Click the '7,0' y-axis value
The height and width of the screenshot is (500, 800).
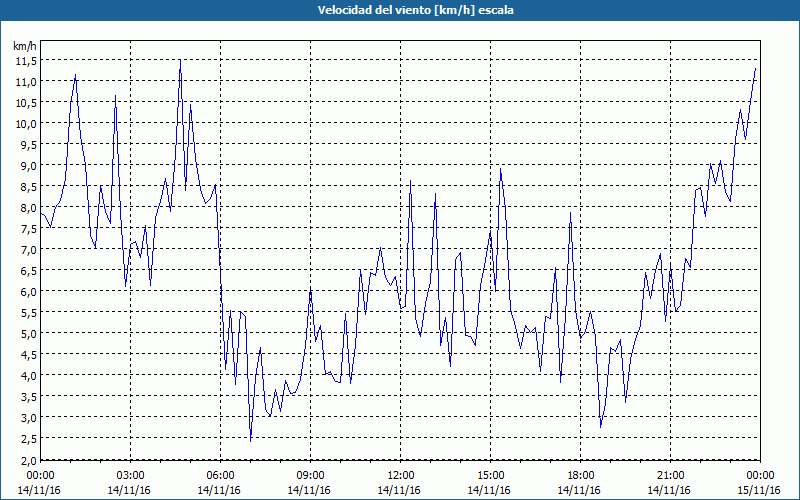[x=28, y=249]
